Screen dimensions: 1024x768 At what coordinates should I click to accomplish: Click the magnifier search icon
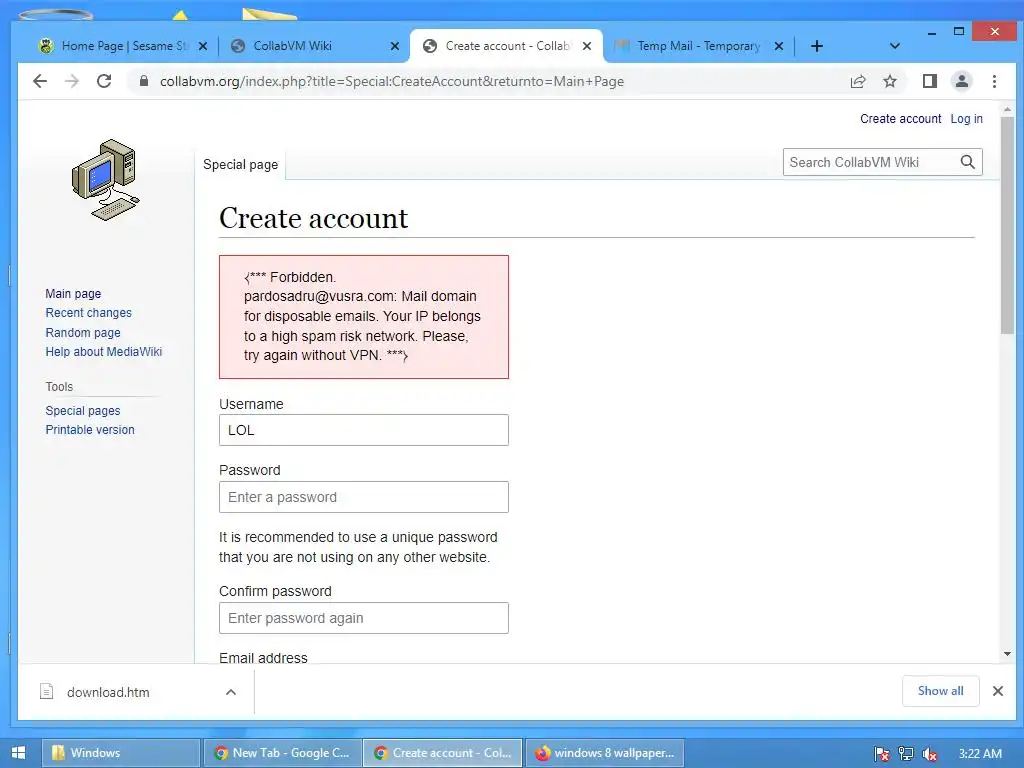coord(967,162)
